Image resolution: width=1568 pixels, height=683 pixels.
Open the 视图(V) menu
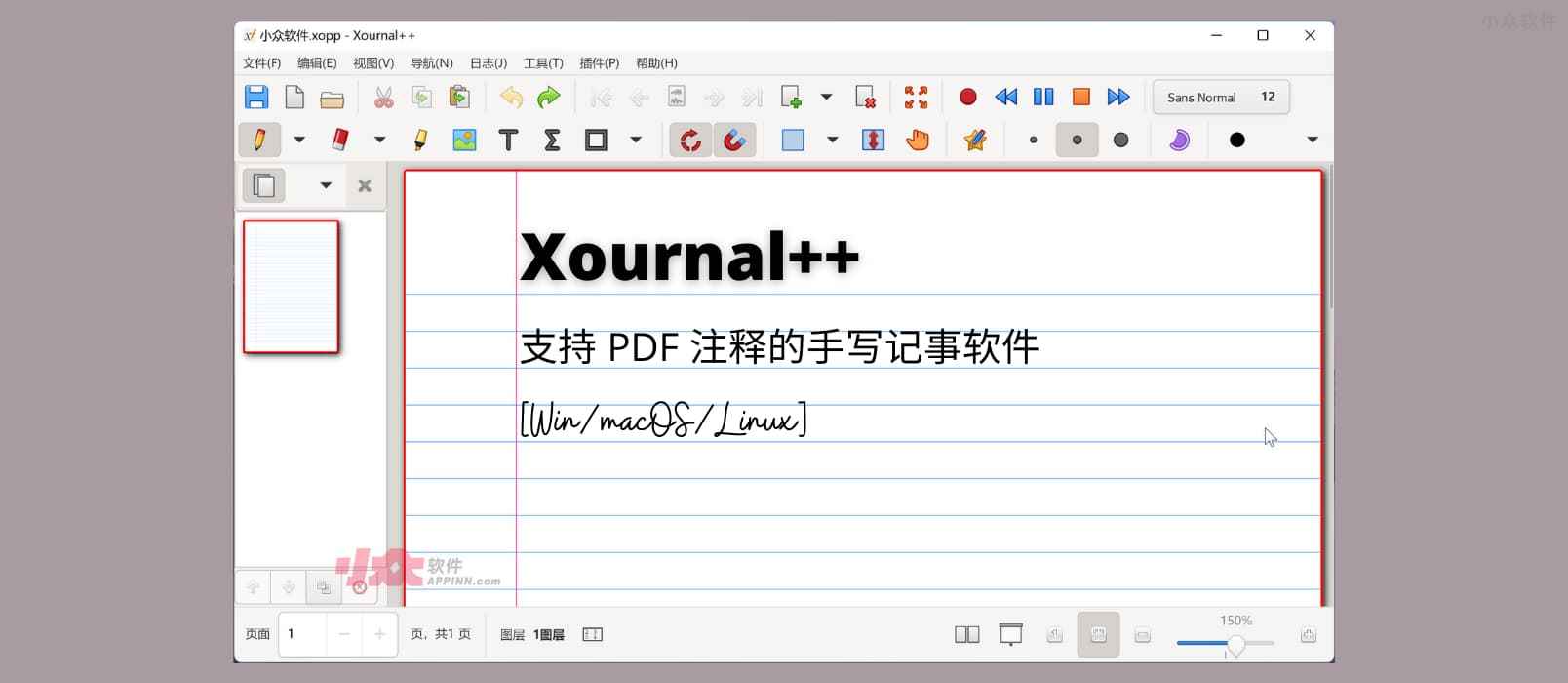point(373,63)
